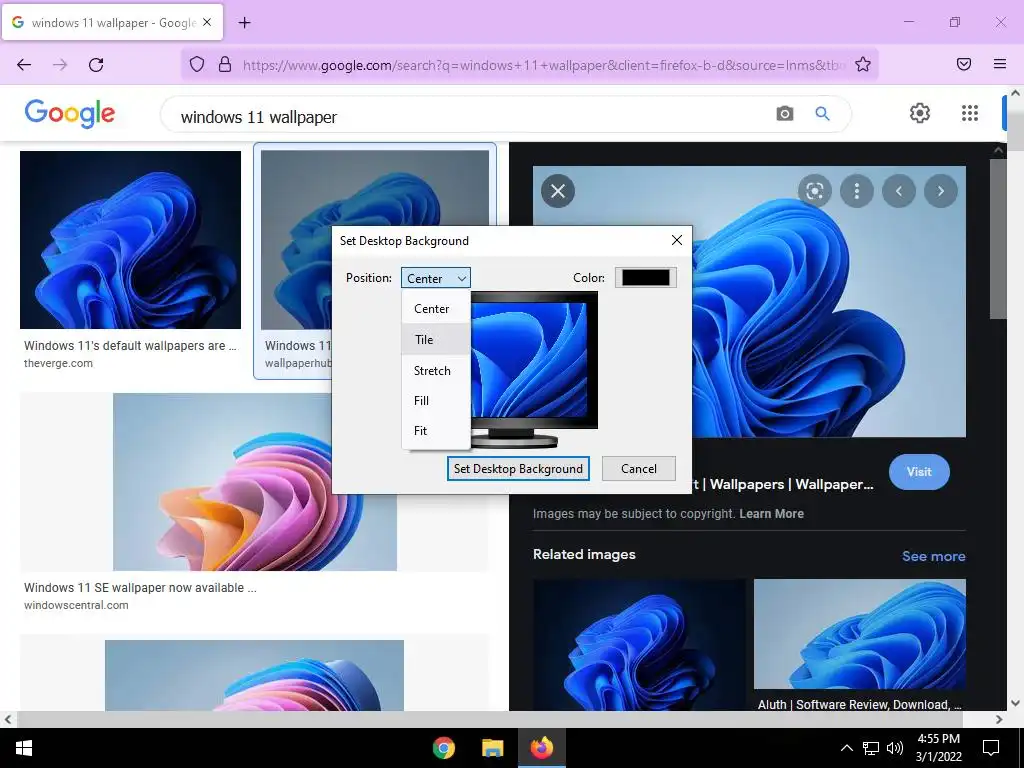Viewport: 1024px width, 768px height.
Task: Click the browser forward arrow
Action: click(x=60, y=65)
